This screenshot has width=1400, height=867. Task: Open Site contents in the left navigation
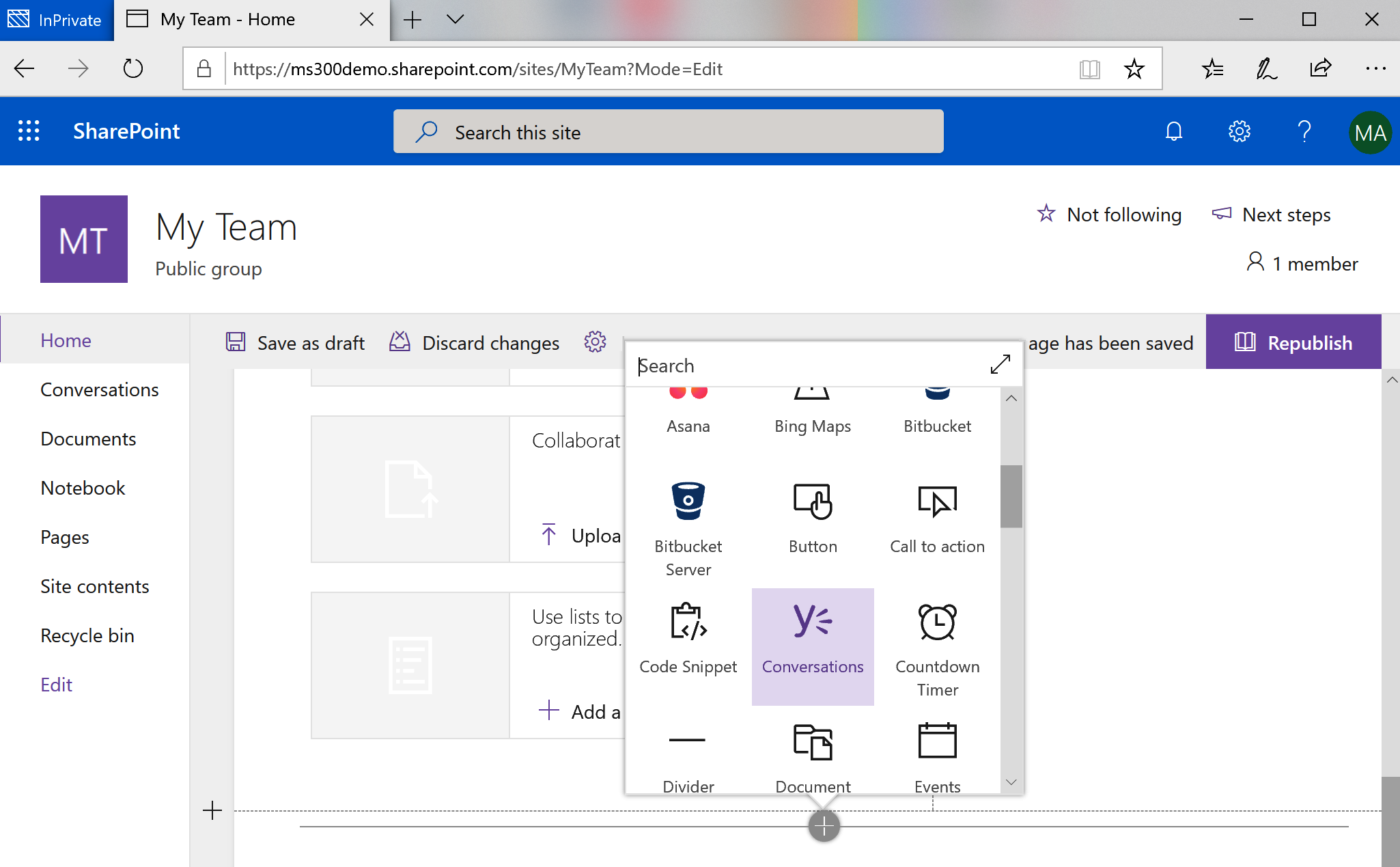click(95, 586)
